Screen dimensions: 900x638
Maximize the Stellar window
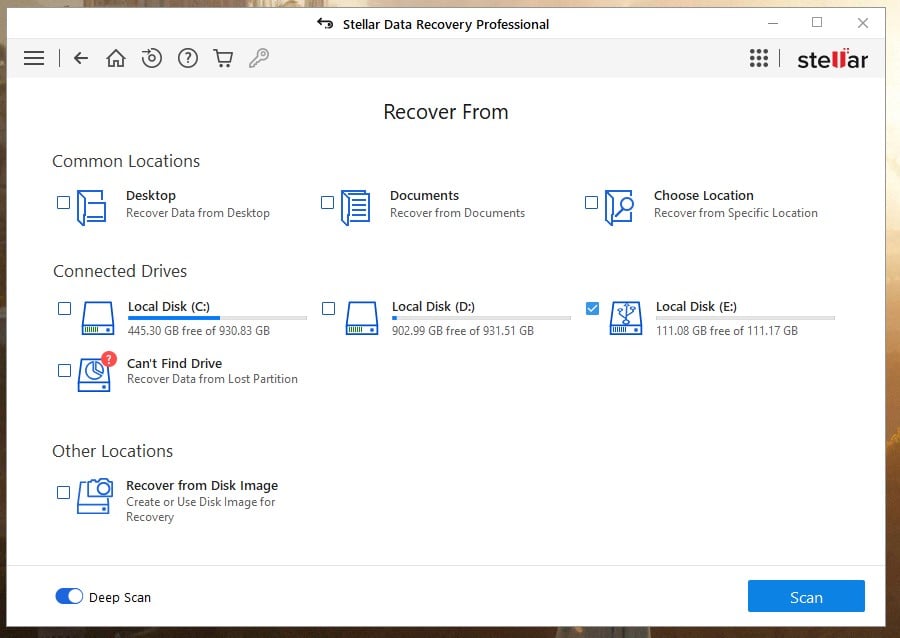[817, 22]
